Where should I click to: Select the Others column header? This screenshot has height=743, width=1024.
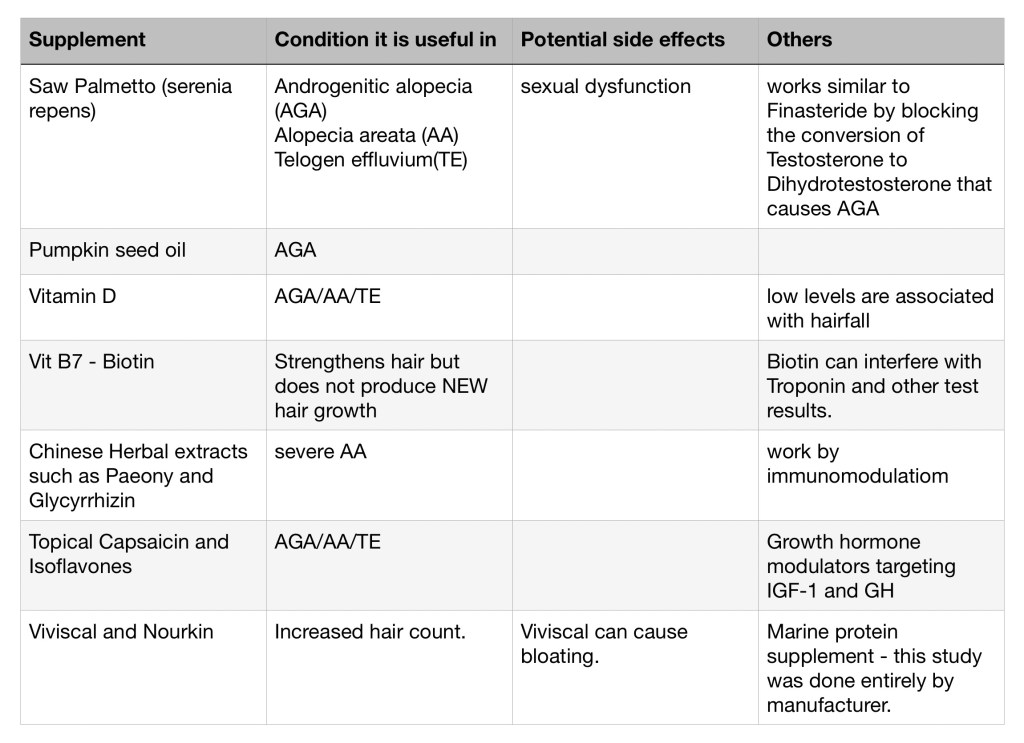click(x=799, y=40)
